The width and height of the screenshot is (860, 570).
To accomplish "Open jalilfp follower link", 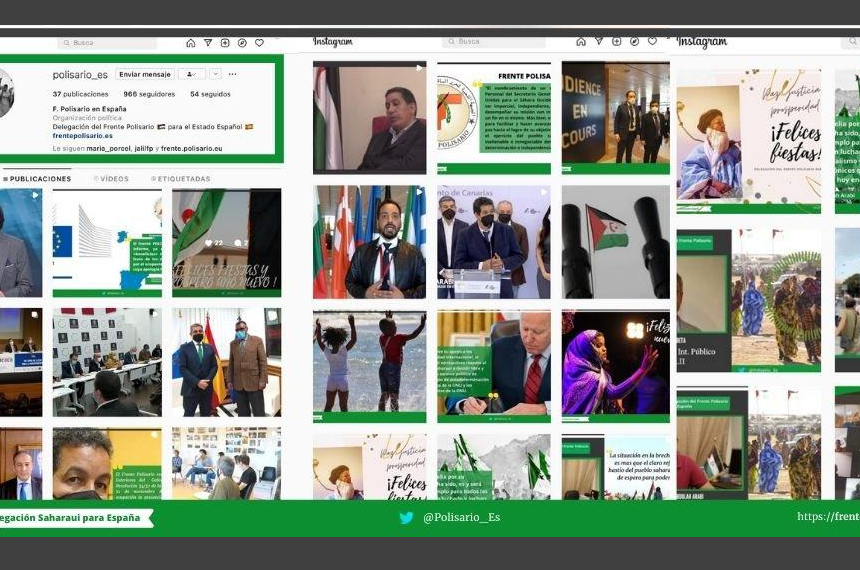I will (144, 149).
